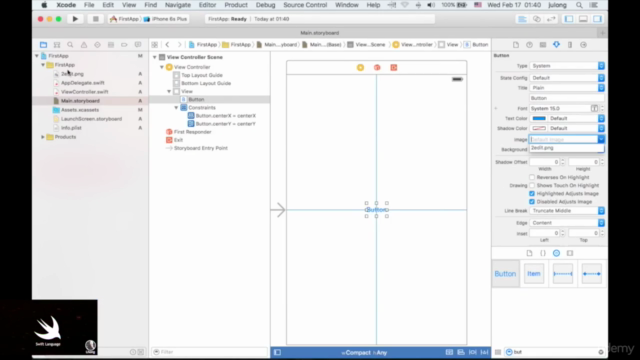Screen dimensions: 640x360
Task: Select the Button object in library
Action: [505, 274]
